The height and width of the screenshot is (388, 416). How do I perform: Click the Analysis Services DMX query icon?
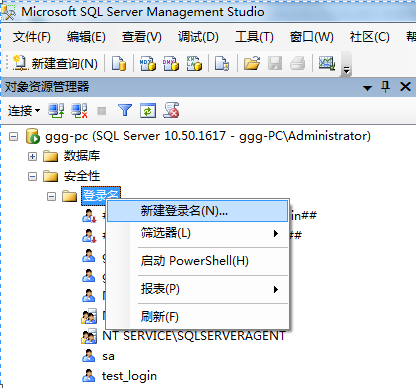(x=171, y=63)
